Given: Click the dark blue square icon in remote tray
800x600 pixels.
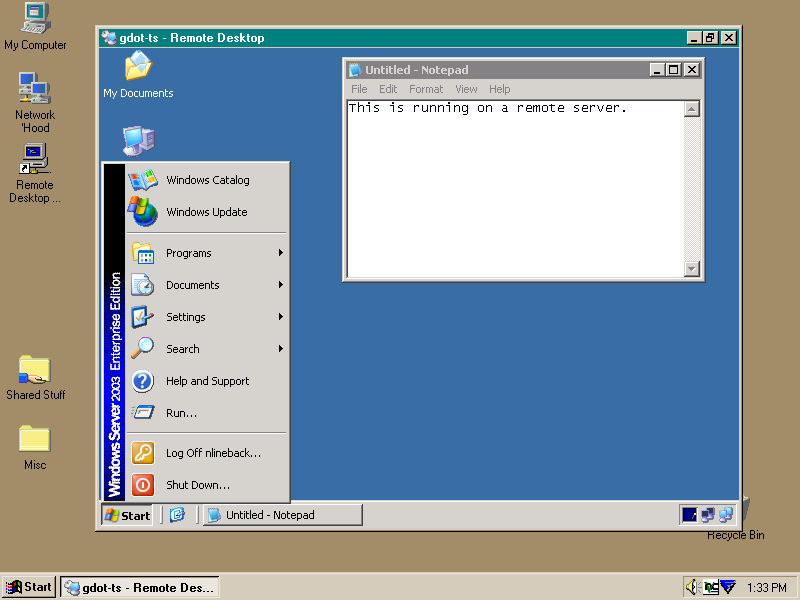Looking at the screenshot, I should [689, 515].
